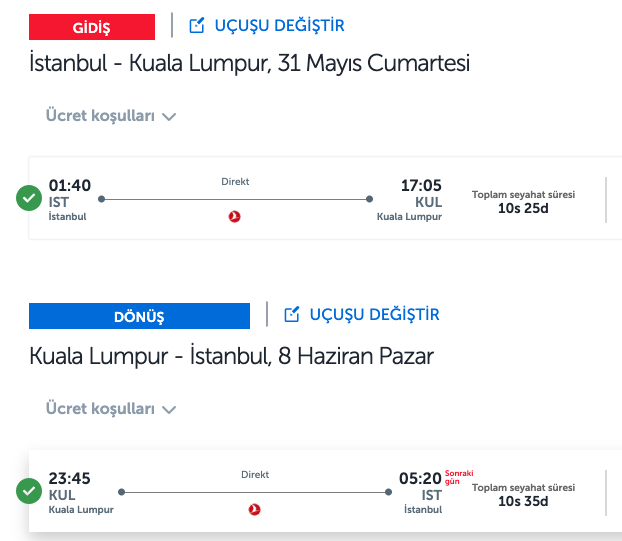This screenshot has width=622, height=541.
Task: Click the edit icon beside outbound UÇUŞU DEĞİŞTİR
Action: point(197,25)
